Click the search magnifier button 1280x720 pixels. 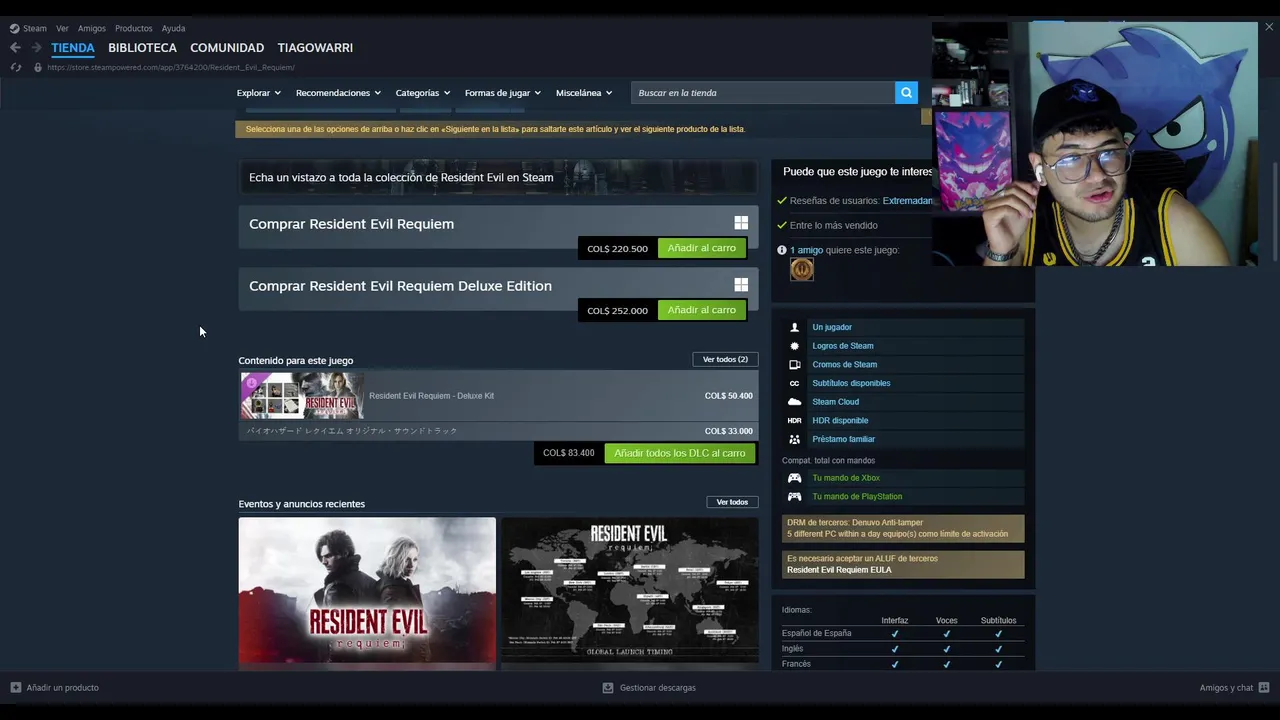pyautogui.click(x=906, y=93)
